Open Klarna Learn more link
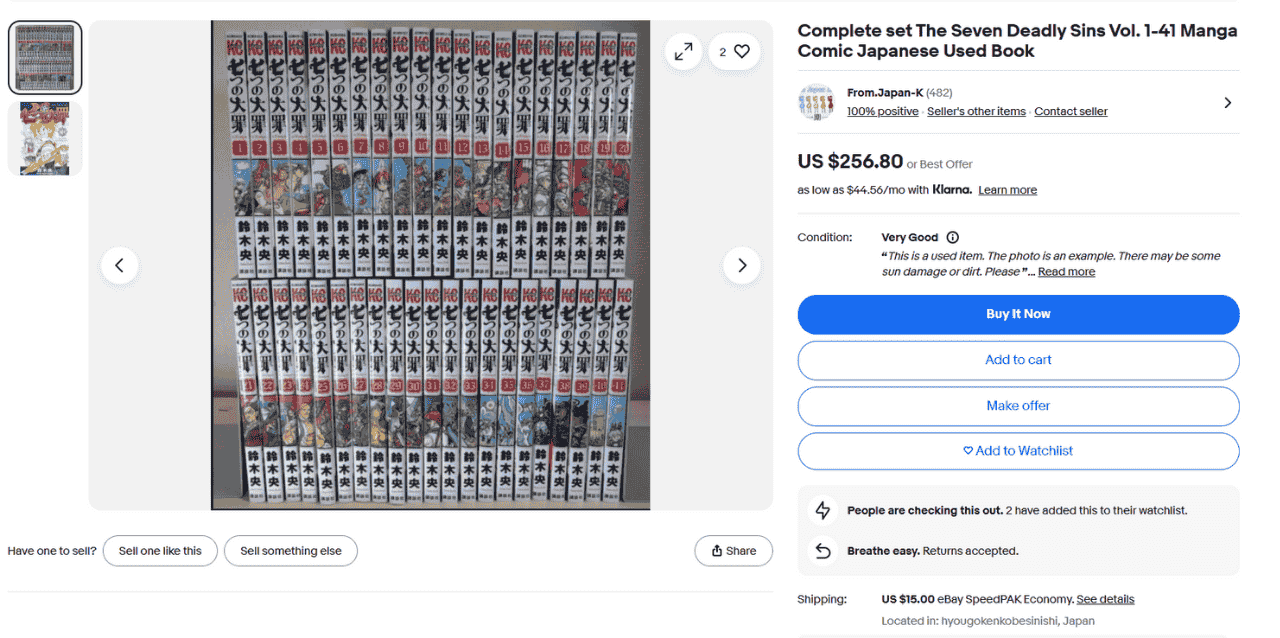Image resolution: width=1280 pixels, height=638 pixels. pos(1007,190)
